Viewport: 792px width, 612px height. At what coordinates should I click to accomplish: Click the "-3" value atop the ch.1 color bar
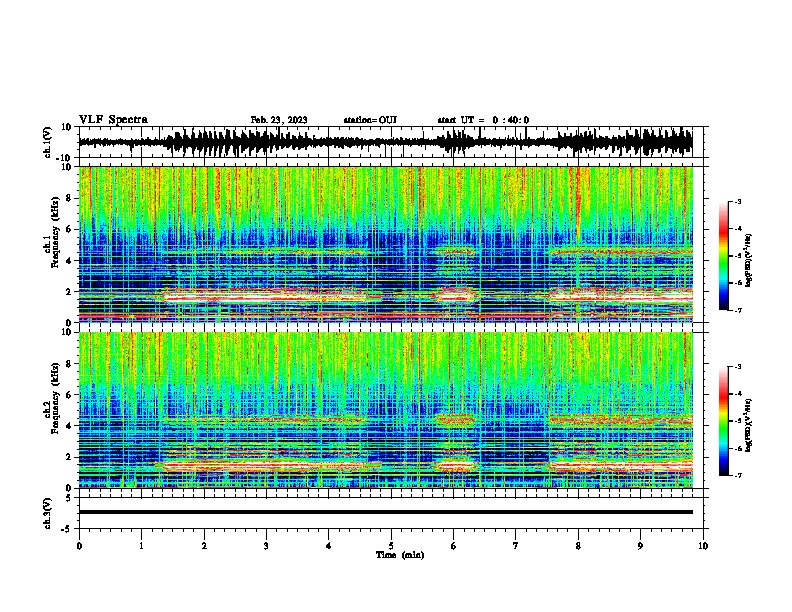(x=738, y=201)
